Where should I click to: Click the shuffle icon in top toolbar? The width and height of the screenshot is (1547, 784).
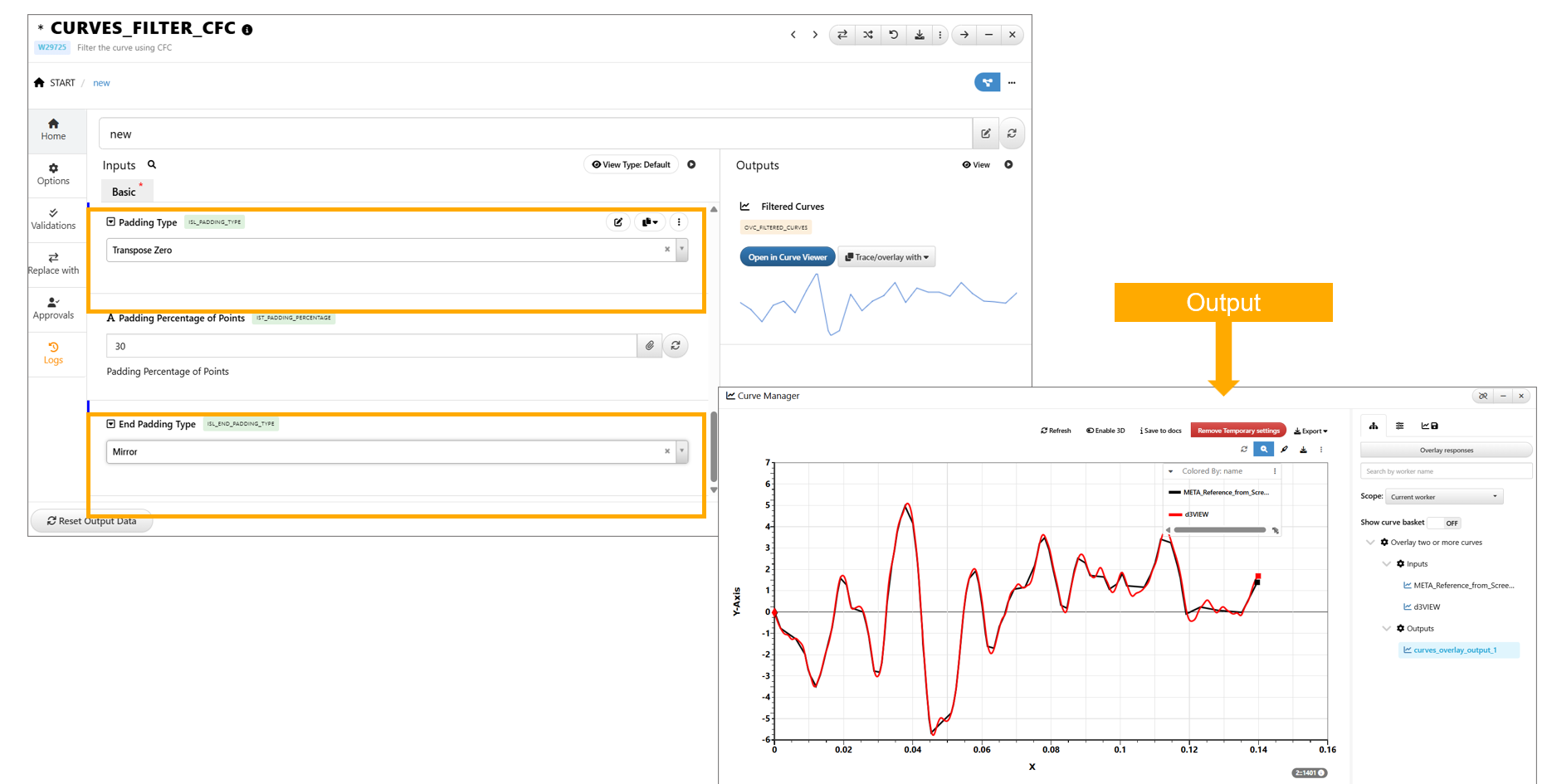point(867,35)
